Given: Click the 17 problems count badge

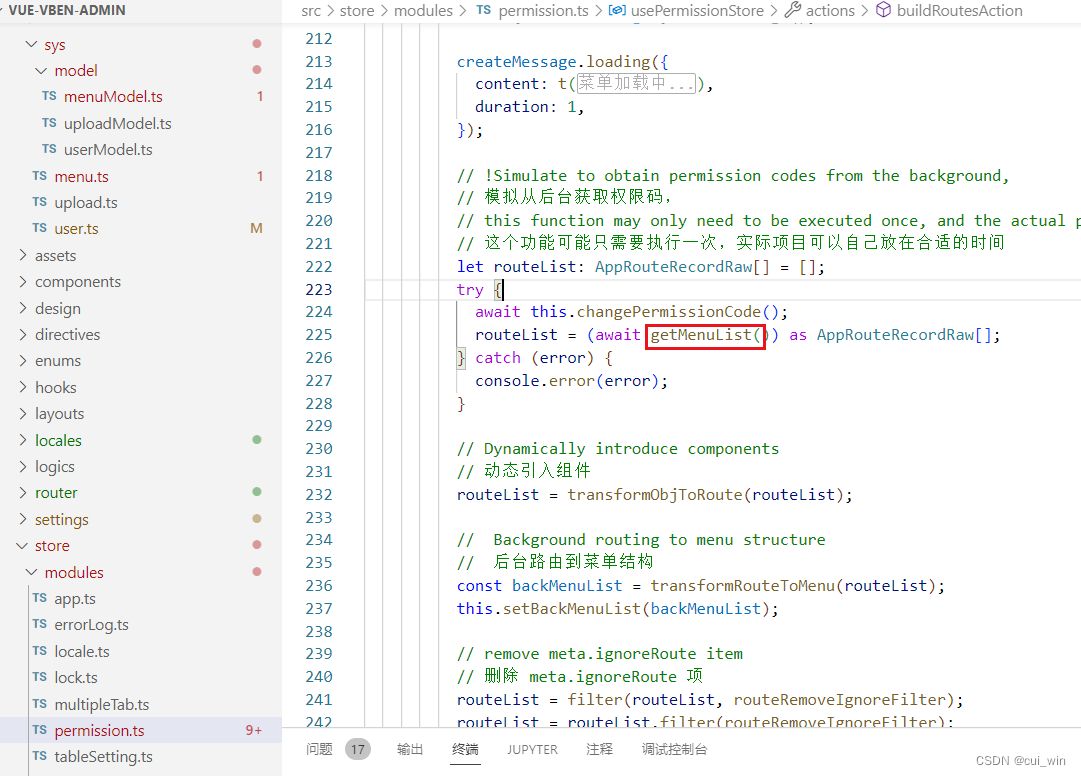Looking at the screenshot, I should coord(358,749).
